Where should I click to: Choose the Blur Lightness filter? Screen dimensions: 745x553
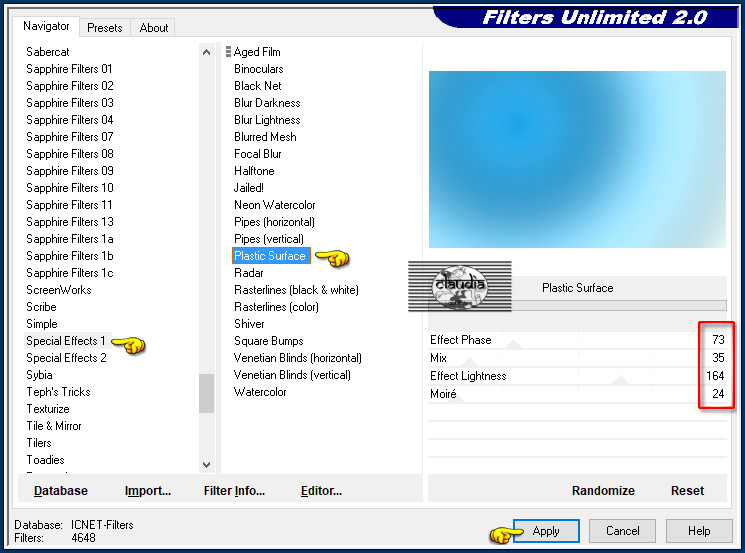tap(267, 120)
